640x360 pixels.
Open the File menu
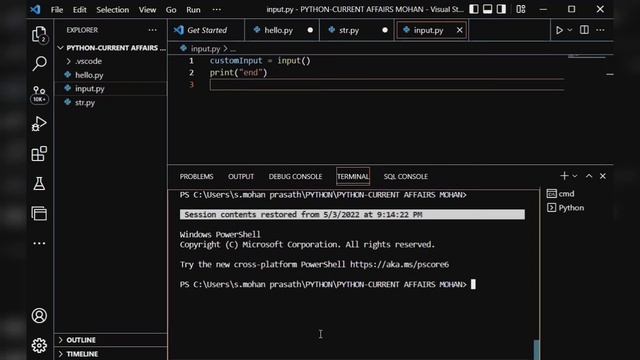pyautogui.click(x=57, y=9)
